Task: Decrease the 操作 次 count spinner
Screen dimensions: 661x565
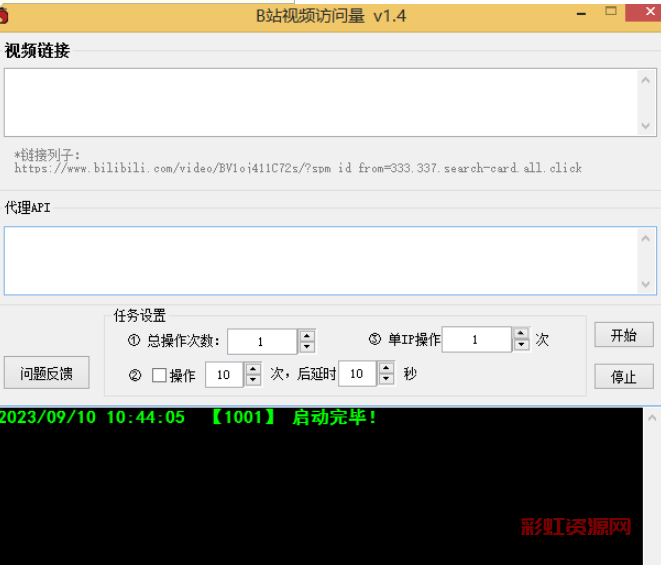Action: pyautogui.click(x=253, y=380)
